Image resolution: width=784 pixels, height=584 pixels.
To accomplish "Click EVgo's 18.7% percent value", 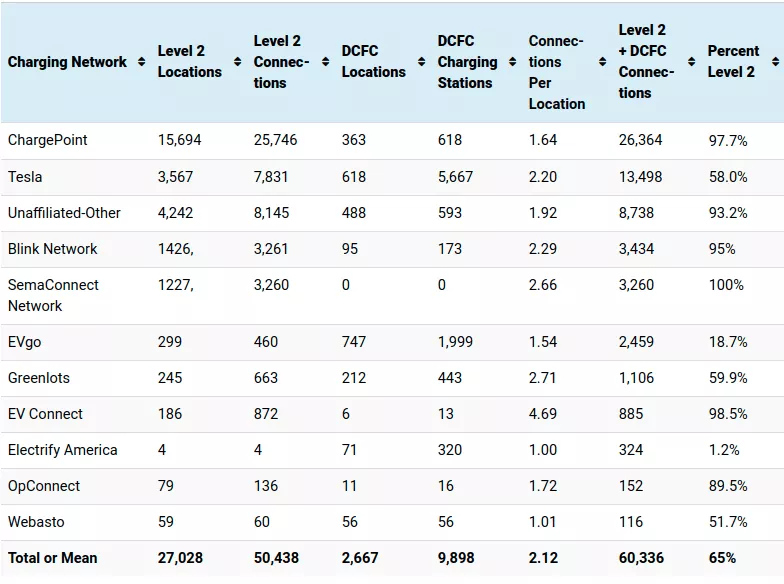I will coord(728,342).
